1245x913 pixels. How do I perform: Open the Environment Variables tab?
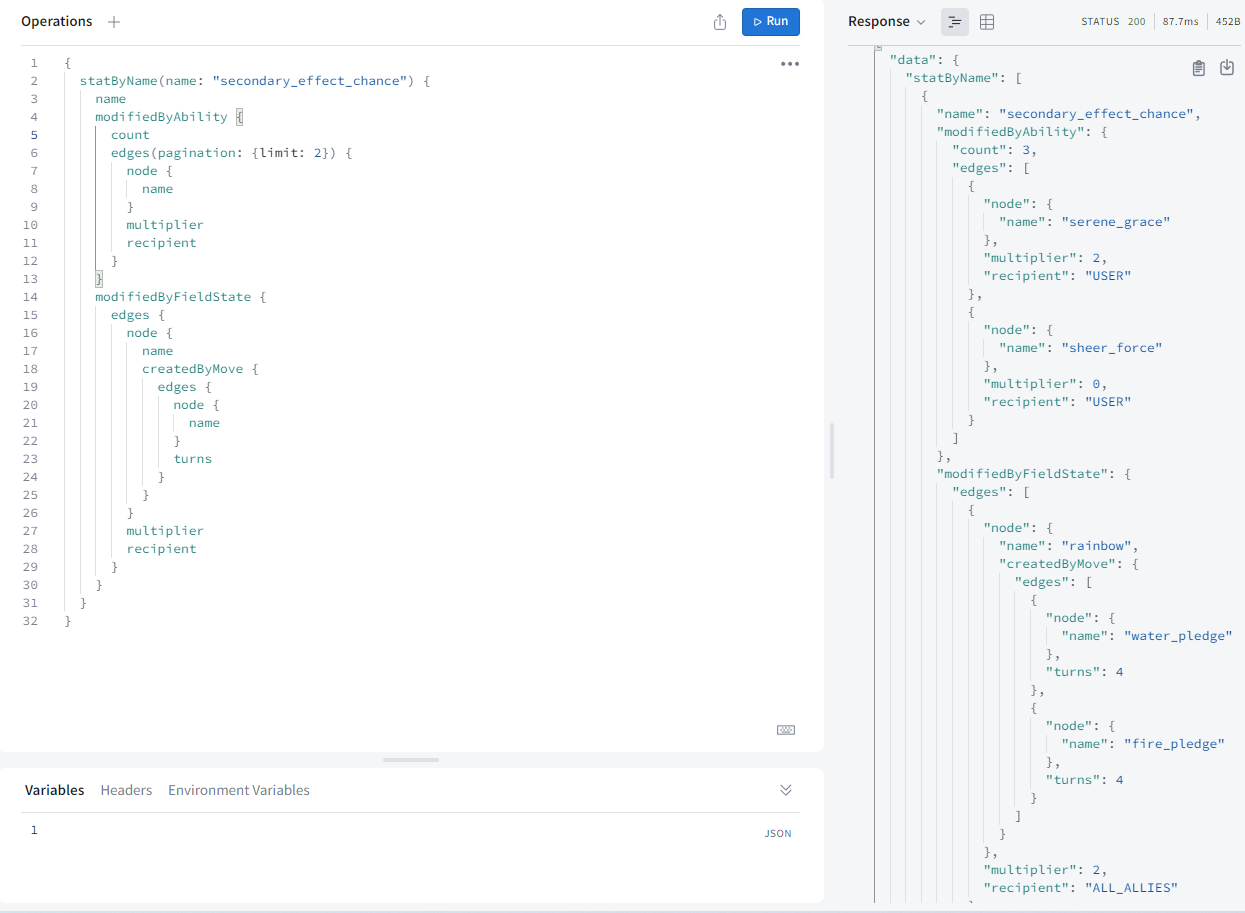[x=239, y=790]
